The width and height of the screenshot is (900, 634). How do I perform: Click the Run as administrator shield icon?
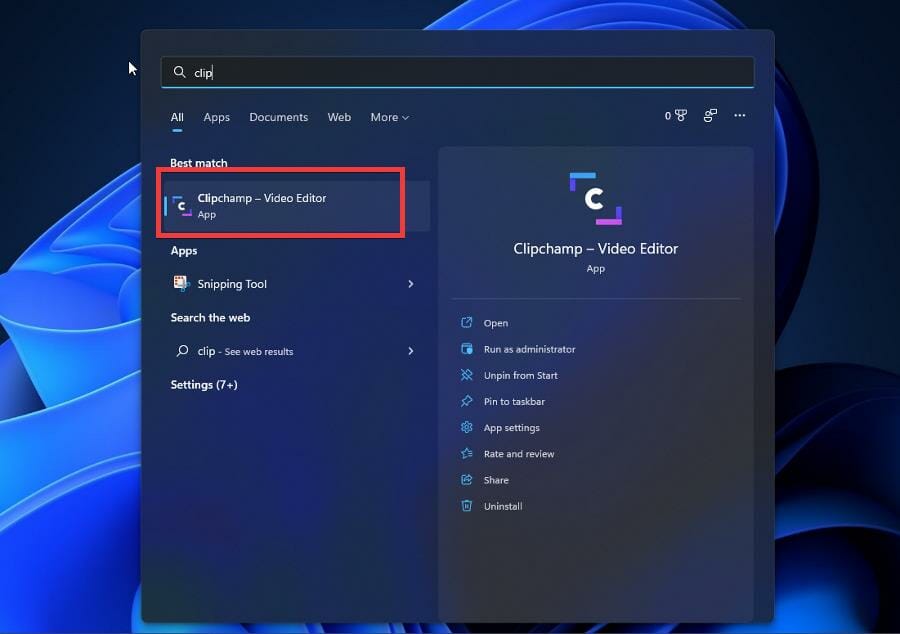point(467,349)
